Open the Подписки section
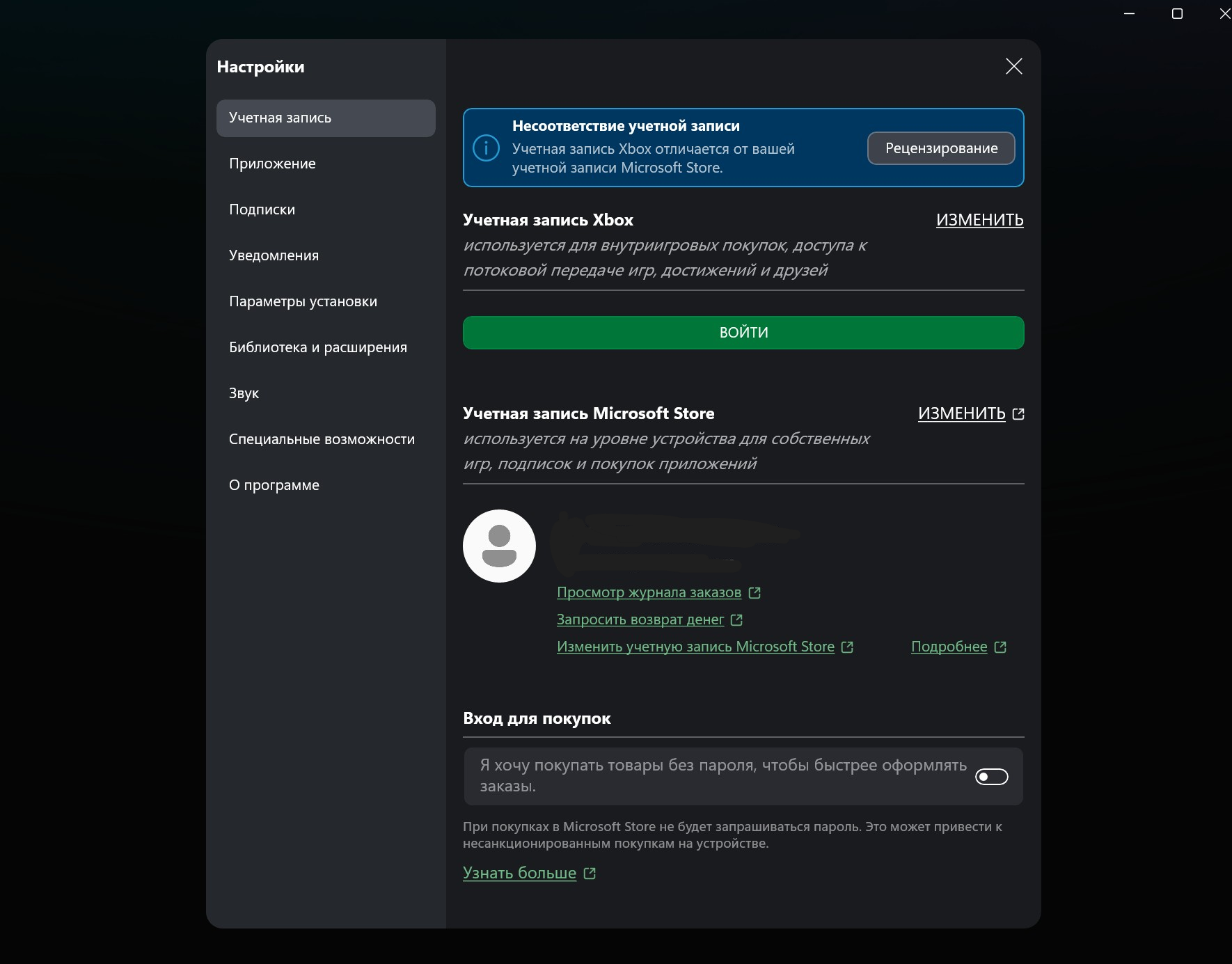Image resolution: width=1232 pixels, height=964 pixels. point(262,209)
